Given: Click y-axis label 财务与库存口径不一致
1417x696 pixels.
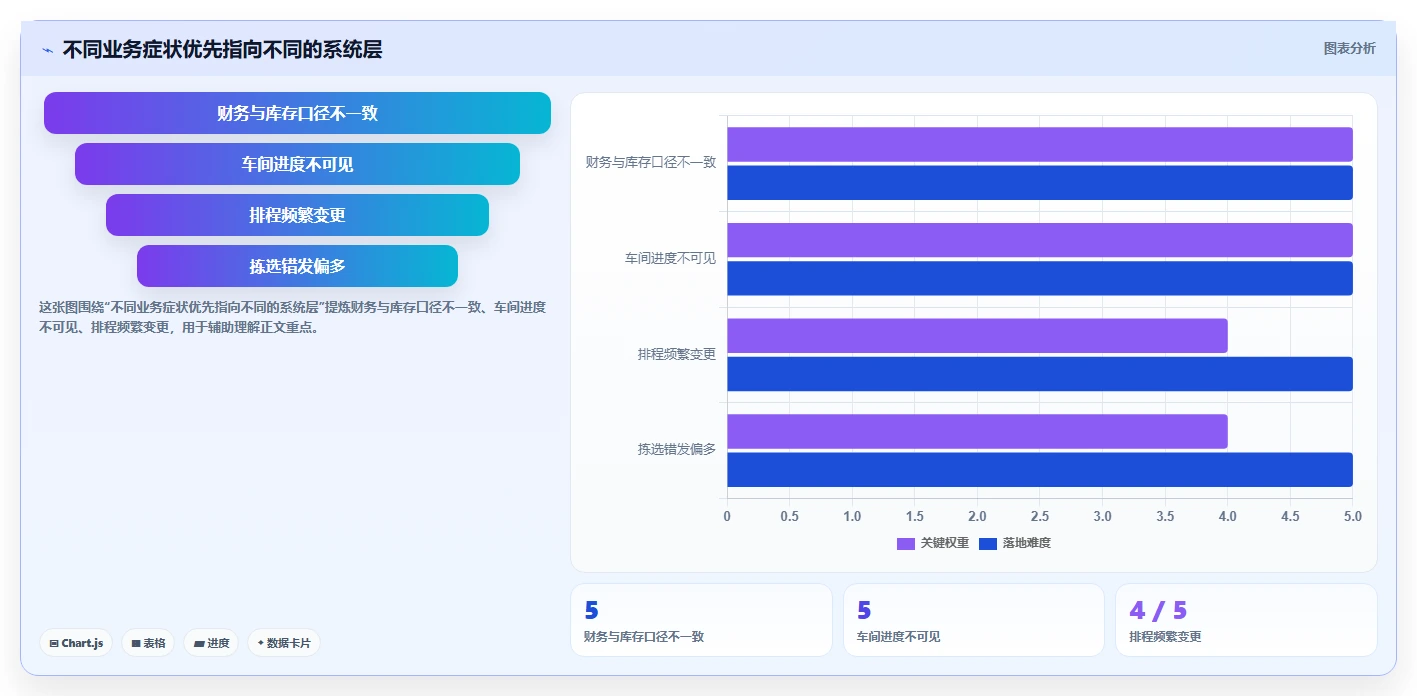Looking at the screenshot, I should click(651, 162).
